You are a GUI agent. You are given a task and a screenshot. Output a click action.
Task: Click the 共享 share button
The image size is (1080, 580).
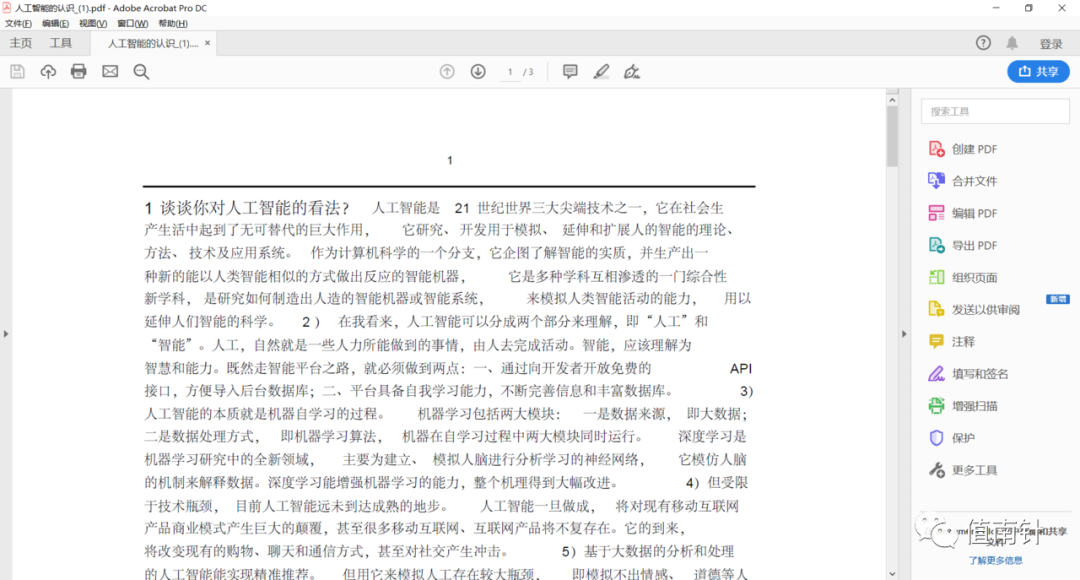click(1038, 72)
